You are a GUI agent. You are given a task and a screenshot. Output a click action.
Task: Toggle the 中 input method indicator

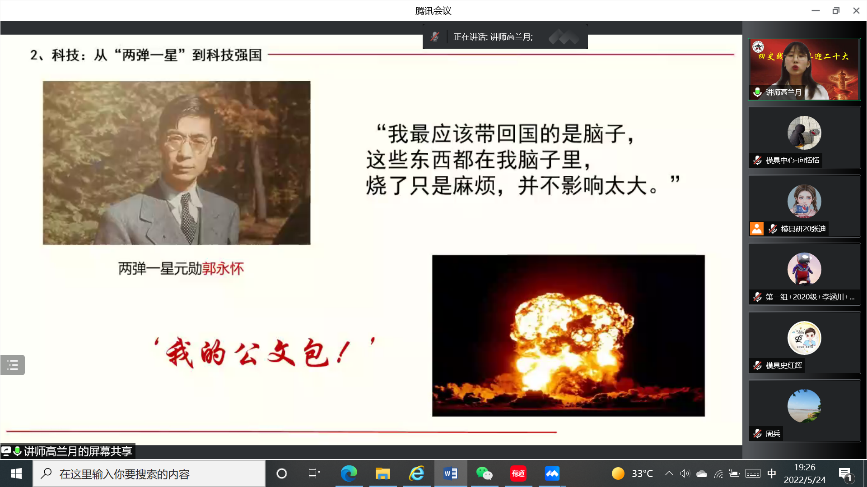pyautogui.click(x=772, y=474)
